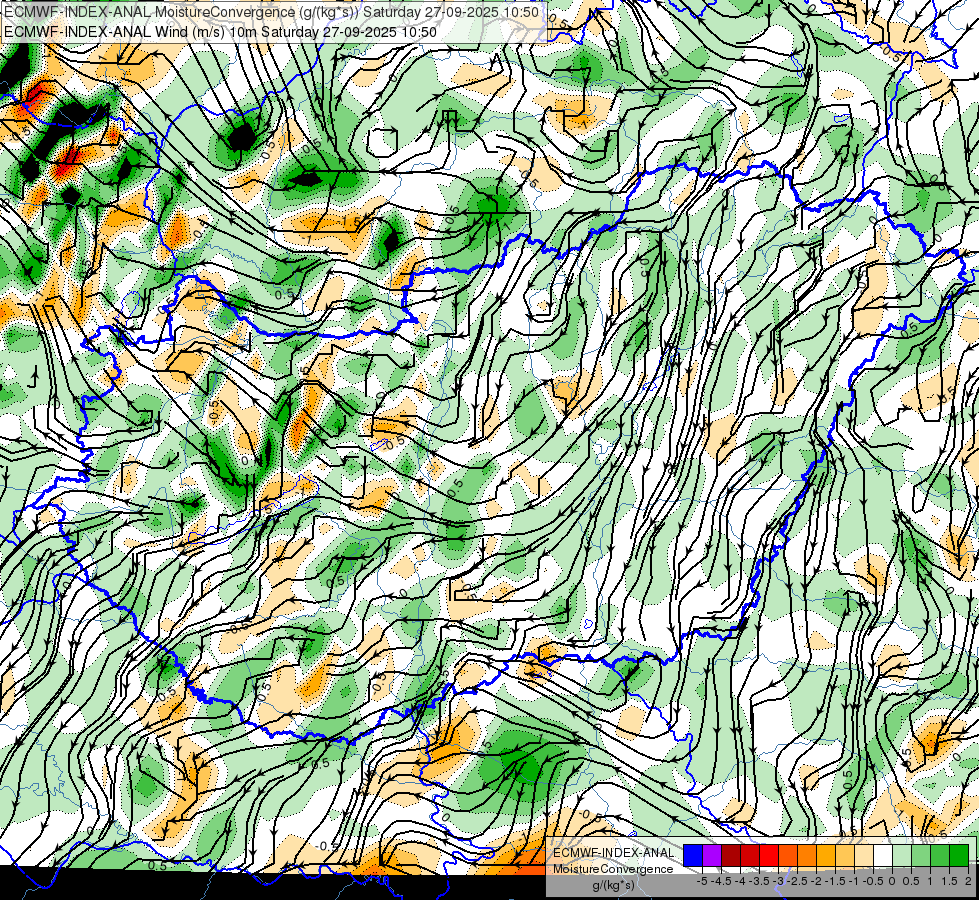Image resolution: width=979 pixels, height=900 pixels.
Task: Select the darkest green swatch between 1.5 and 2
Action: (x=959, y=855)
